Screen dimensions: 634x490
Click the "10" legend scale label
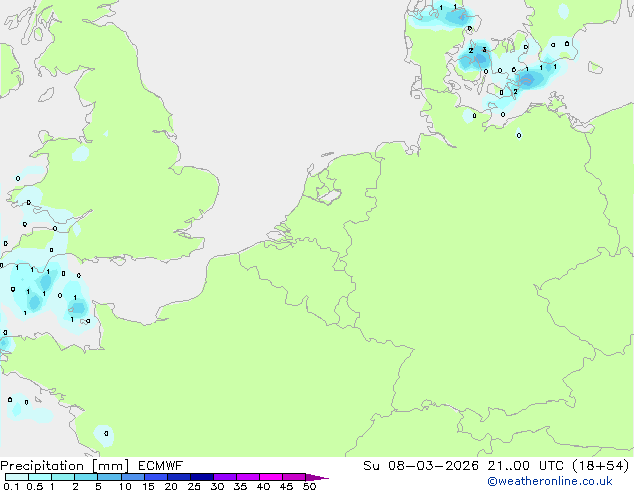[125, 486]
